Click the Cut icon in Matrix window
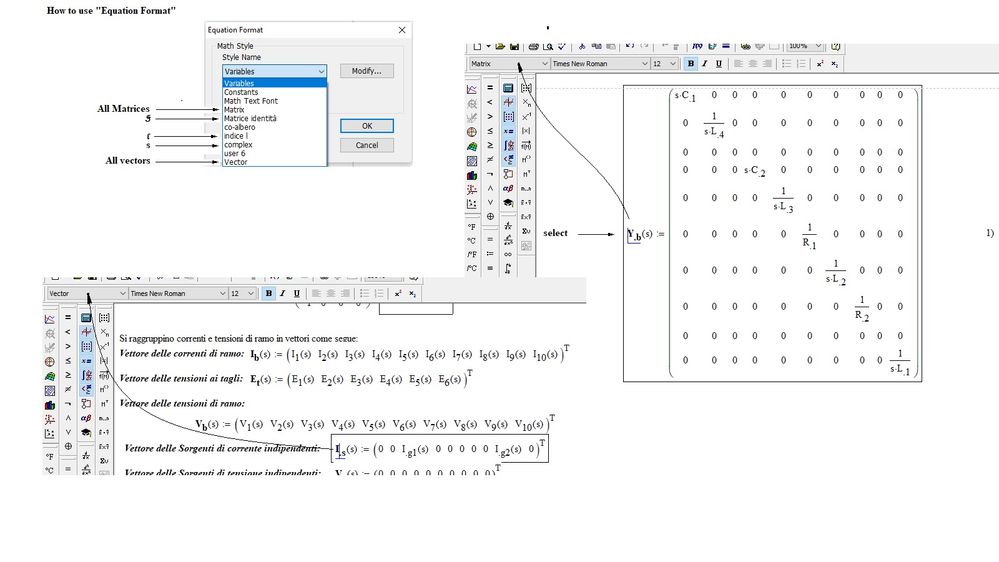999x562 pixels. click(582, 46)
